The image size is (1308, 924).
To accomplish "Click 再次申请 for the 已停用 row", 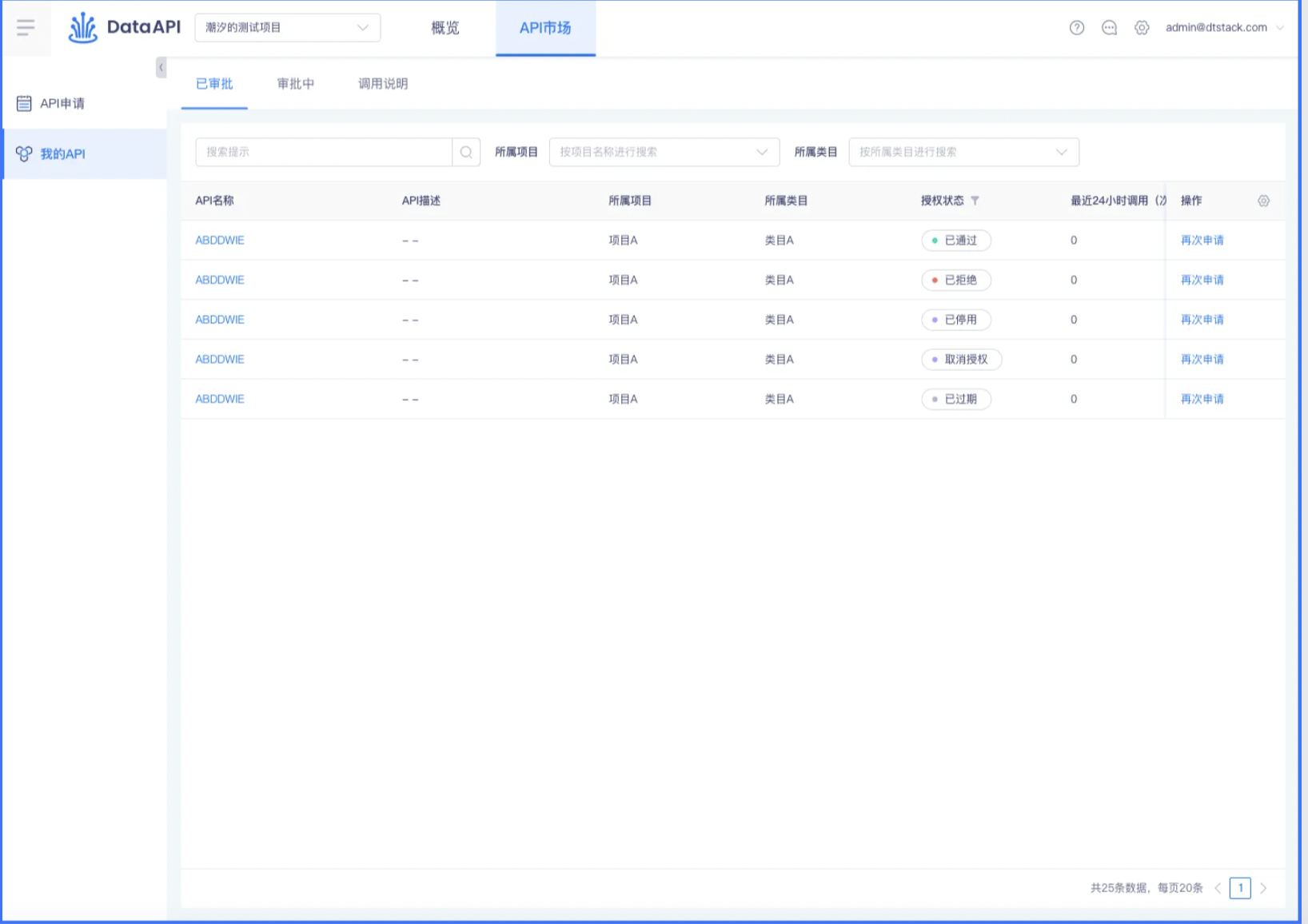I will point(1202,320).
